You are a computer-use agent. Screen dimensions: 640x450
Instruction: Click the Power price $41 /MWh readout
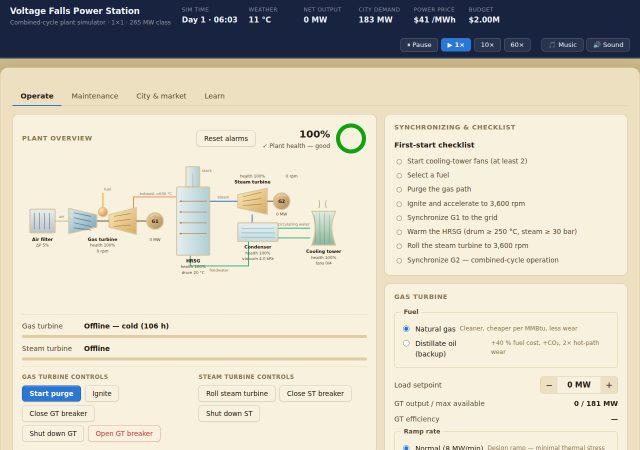point(434,16)
